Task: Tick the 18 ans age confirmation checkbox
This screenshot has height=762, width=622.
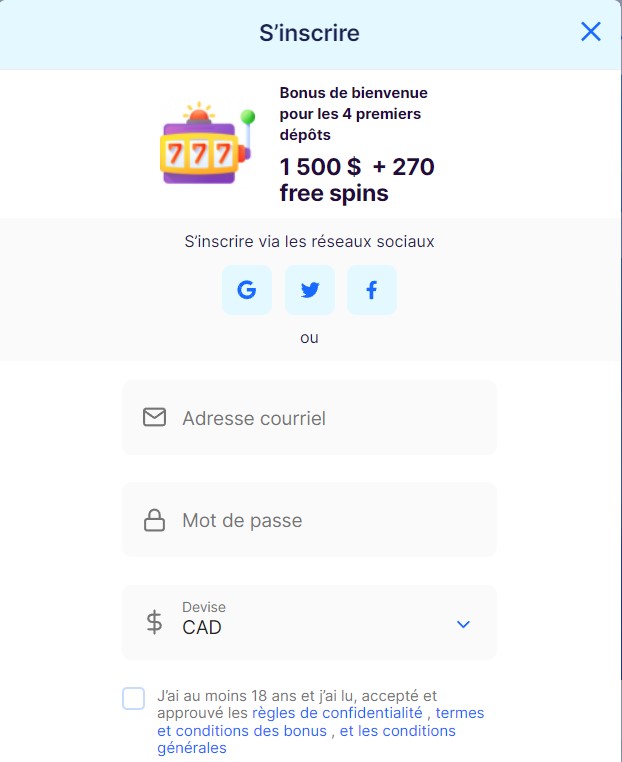Action: [134, 698]
